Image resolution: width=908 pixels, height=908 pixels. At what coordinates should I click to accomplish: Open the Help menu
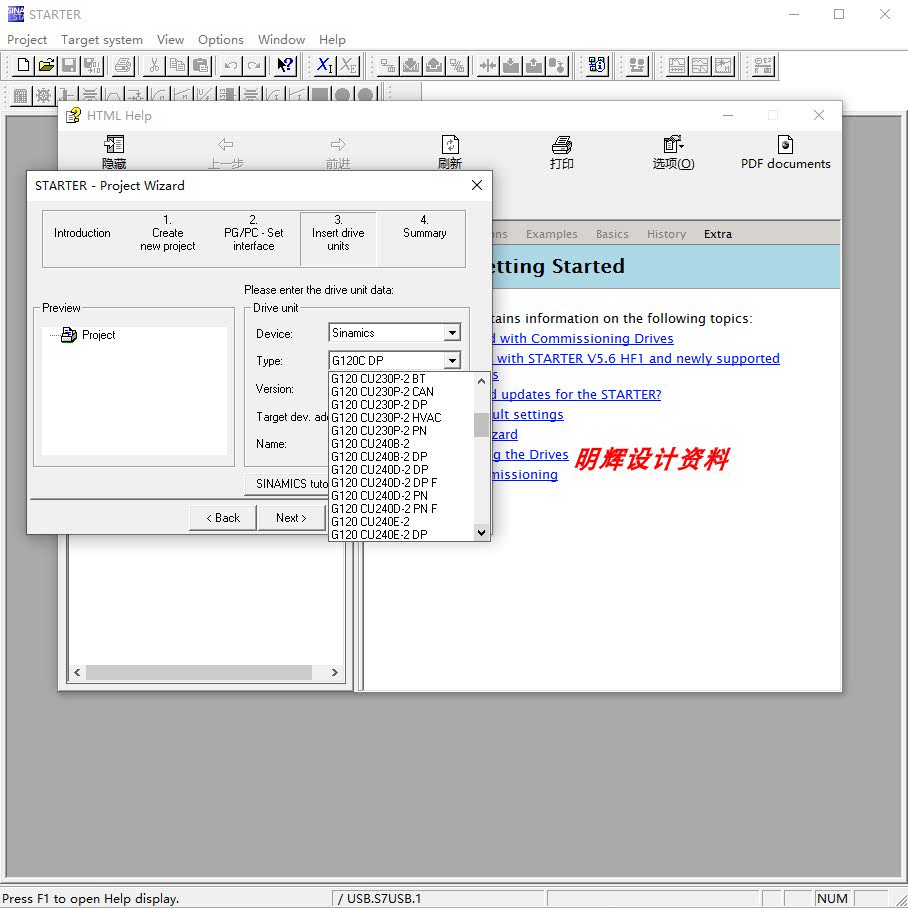tap(332, 39)
